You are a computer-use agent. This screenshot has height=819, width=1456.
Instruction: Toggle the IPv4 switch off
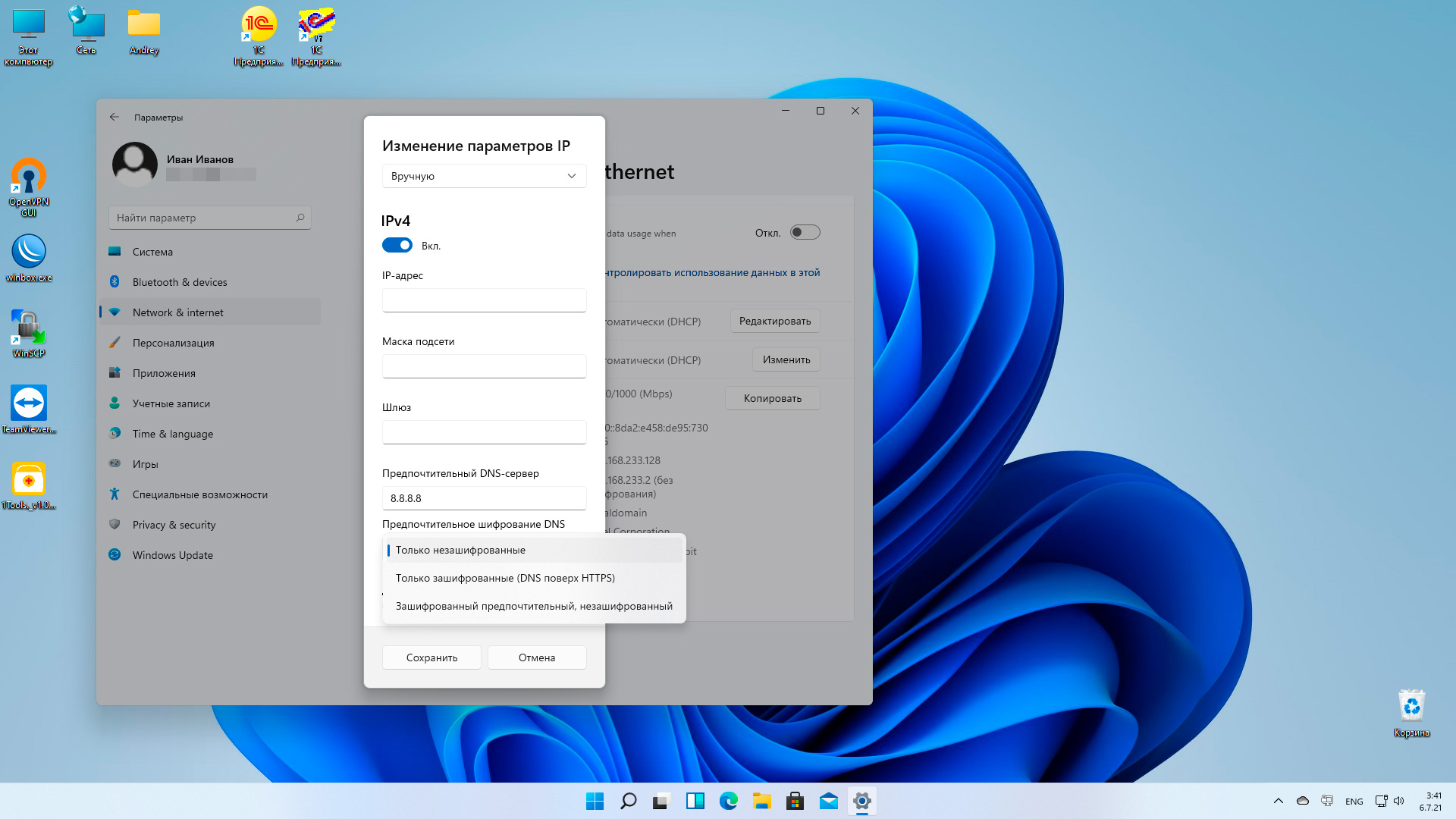click(x=397, y=245)
